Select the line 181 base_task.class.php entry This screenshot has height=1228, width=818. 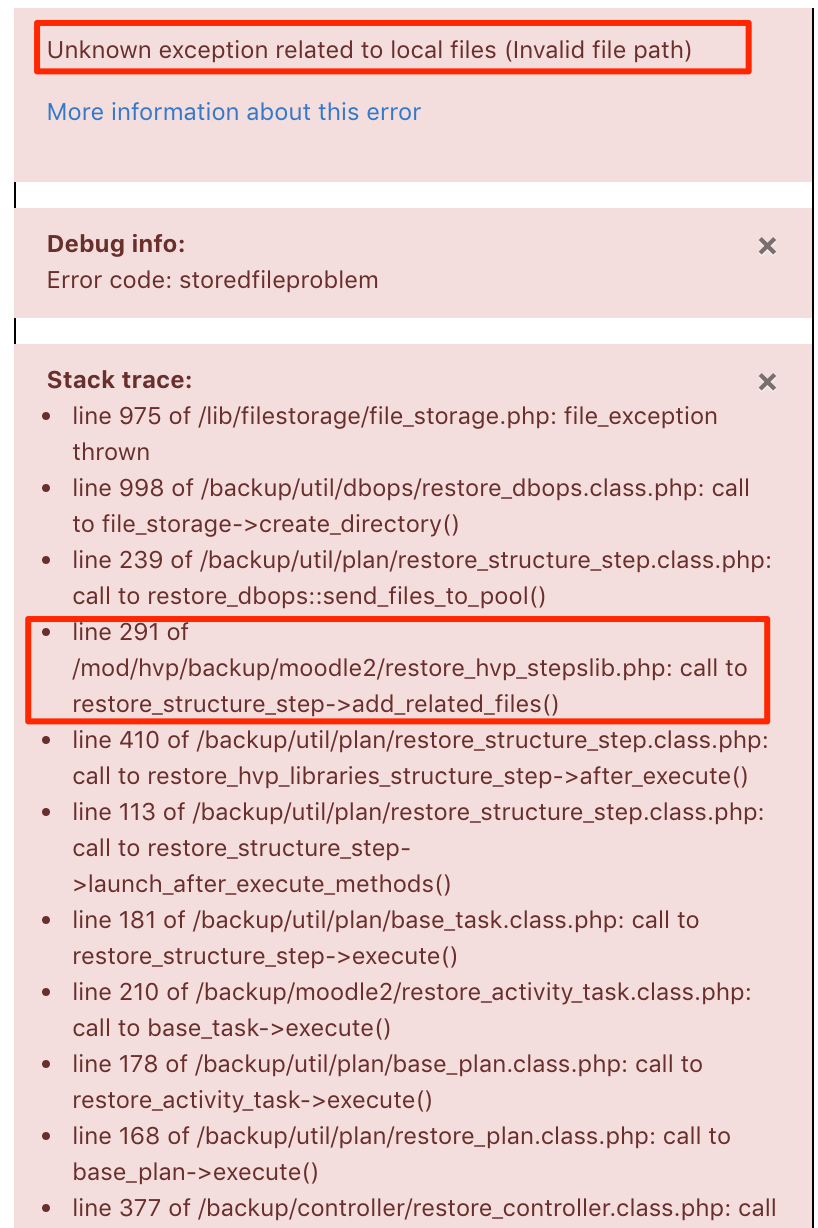point(386,938)
